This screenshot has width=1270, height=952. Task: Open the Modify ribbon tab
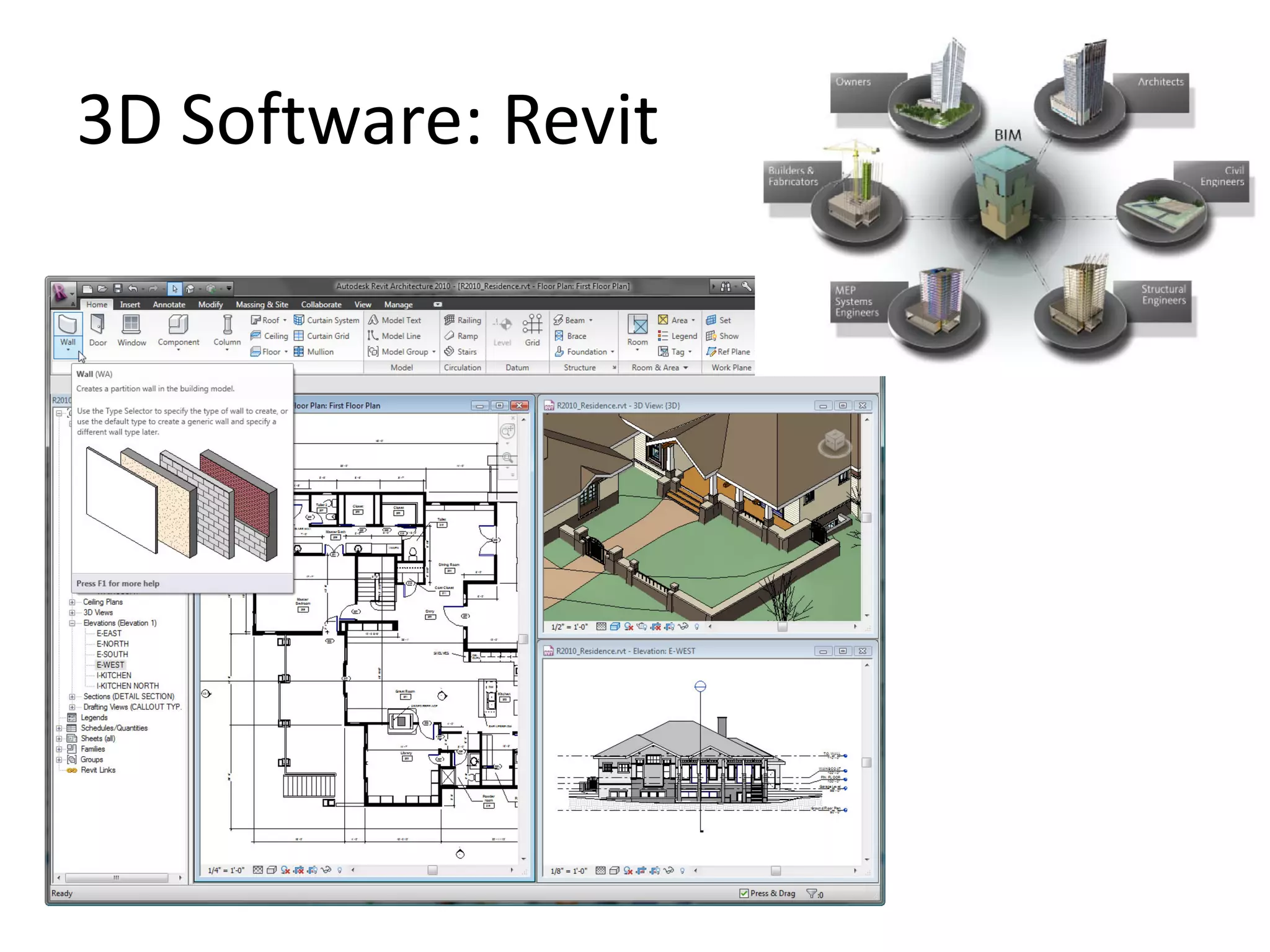coord(210,304)
